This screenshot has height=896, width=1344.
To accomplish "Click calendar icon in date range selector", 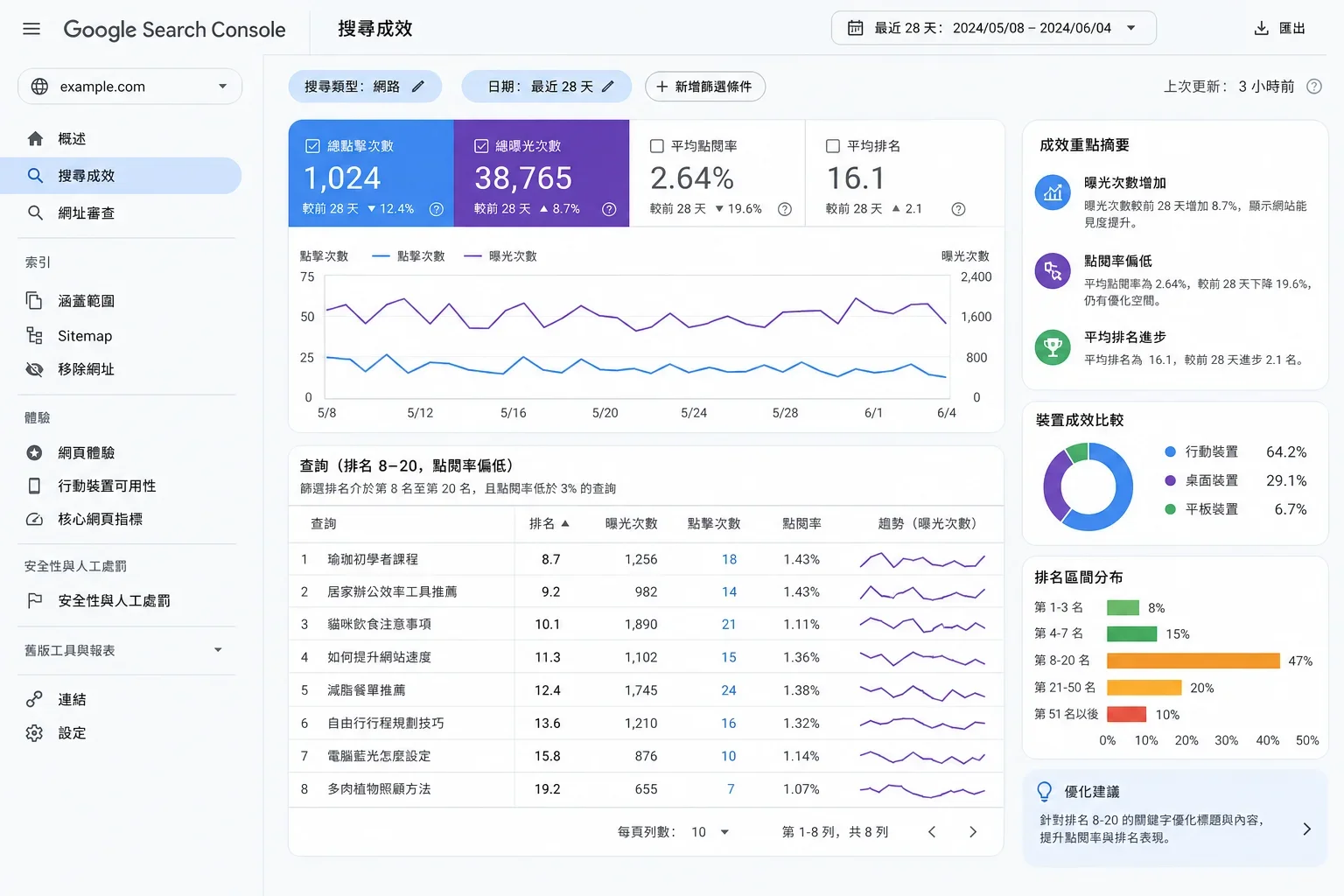I will coord(855,28).
